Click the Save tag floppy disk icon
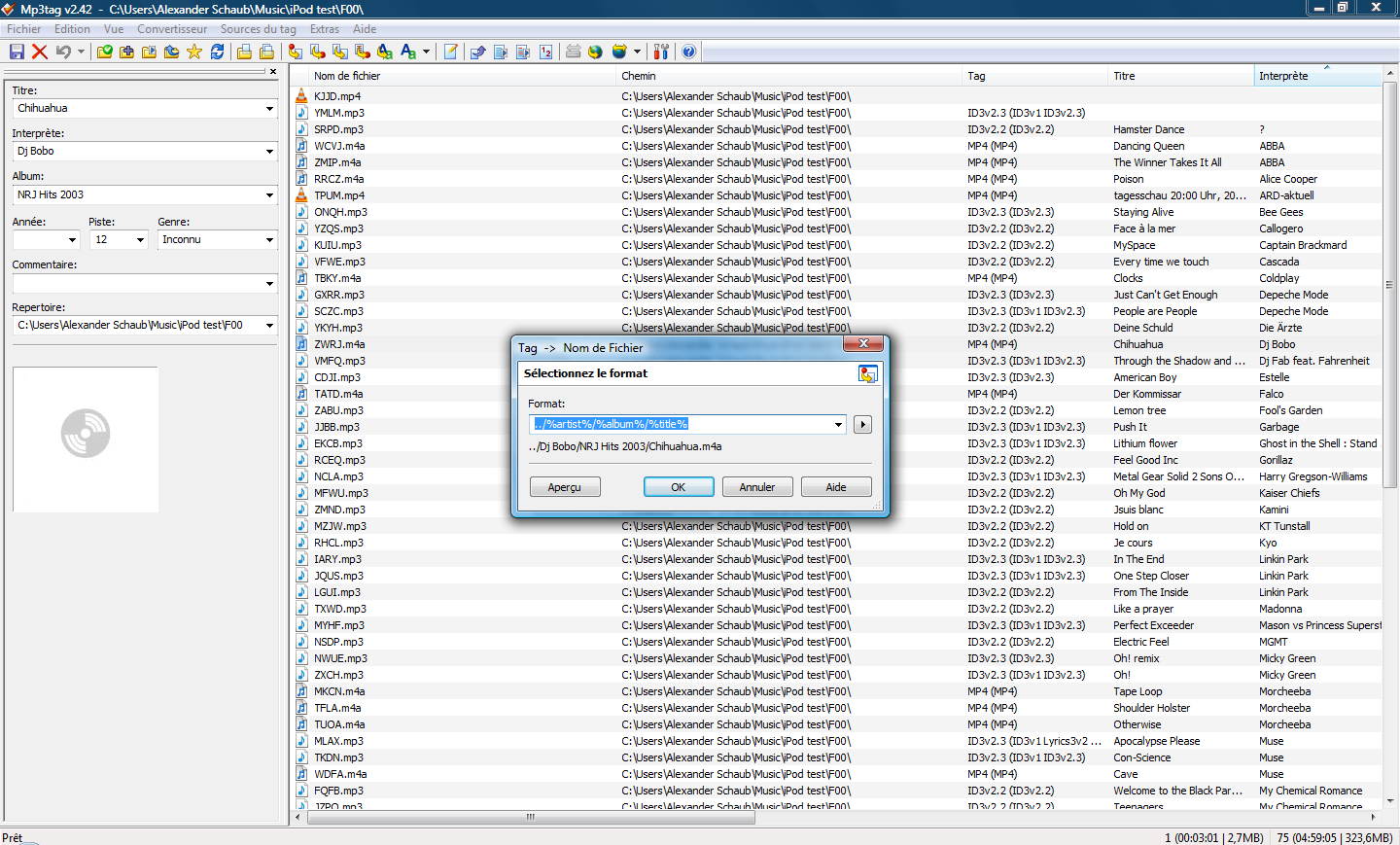 [x=17, y=52]
